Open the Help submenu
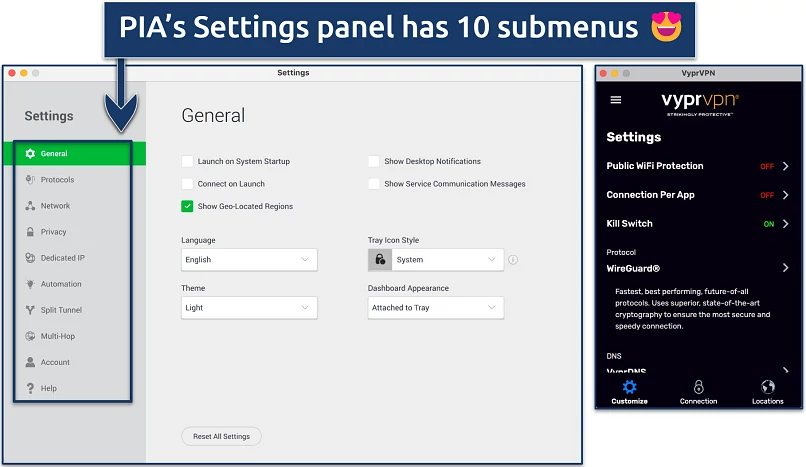Viewport: 806px width, 467px height. (73, 388)
